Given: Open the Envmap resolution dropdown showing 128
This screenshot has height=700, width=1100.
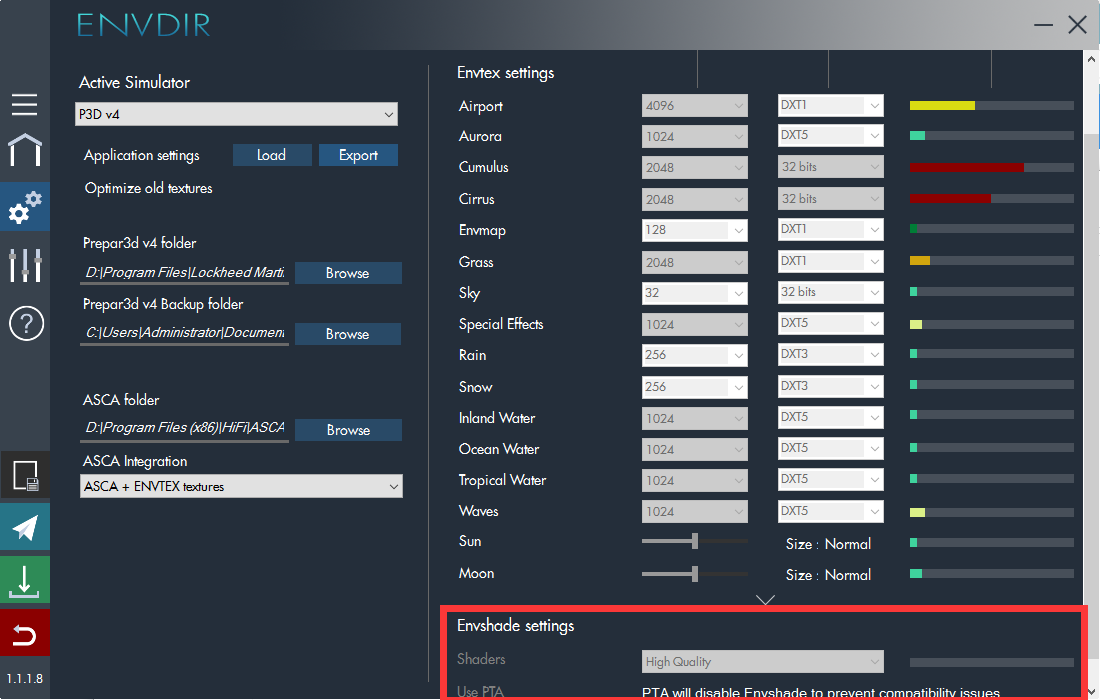Looking at the screenshot, I should (x=694, y=230).
